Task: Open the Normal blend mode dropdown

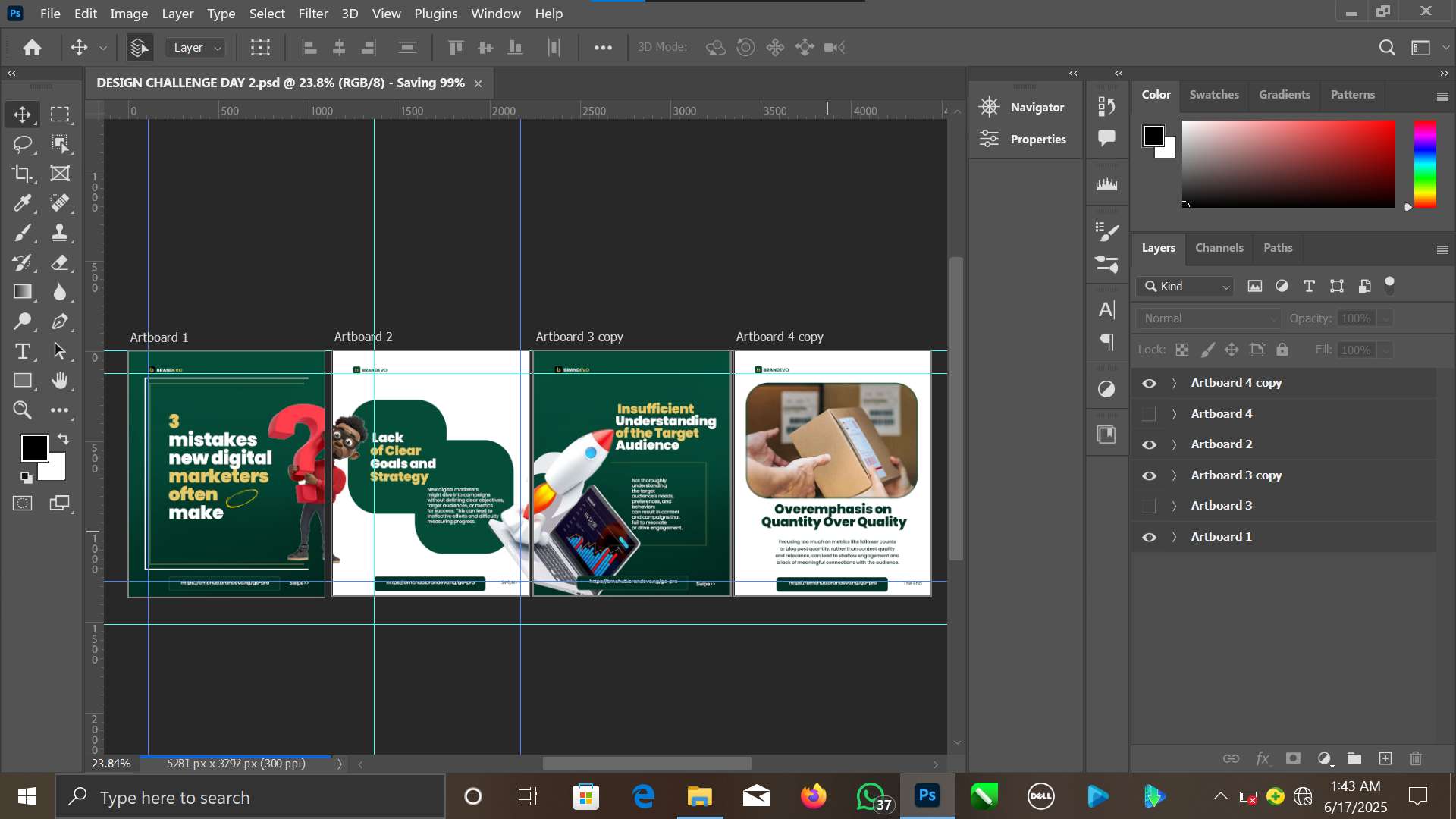Action: tap(1208, 318)
